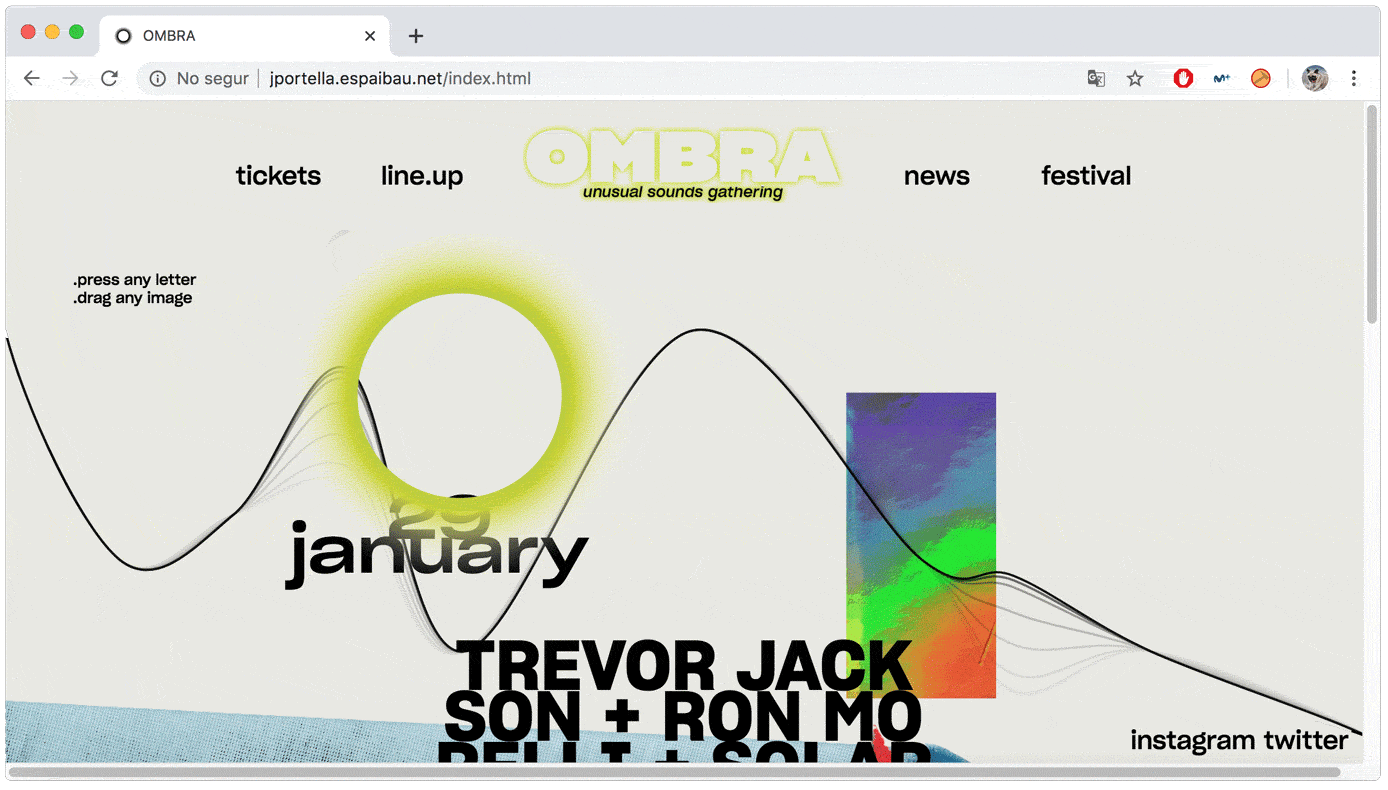Click the 'SON + RON MO' lineup line
1388x790 pixels.
pyautogui.click(x=683, y=718)
